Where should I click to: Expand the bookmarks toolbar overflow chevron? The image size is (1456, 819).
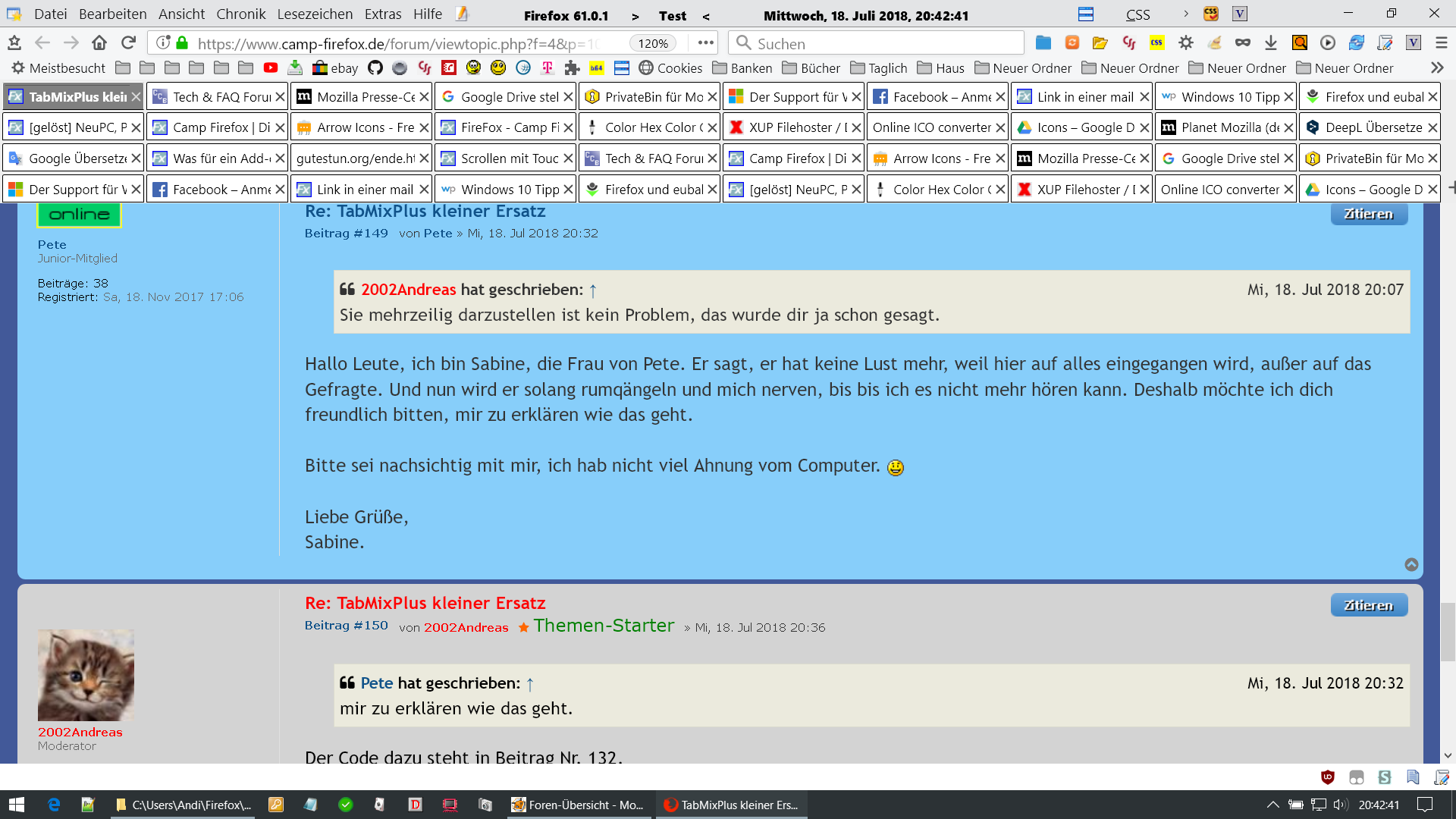click(x=1437, y=68)
